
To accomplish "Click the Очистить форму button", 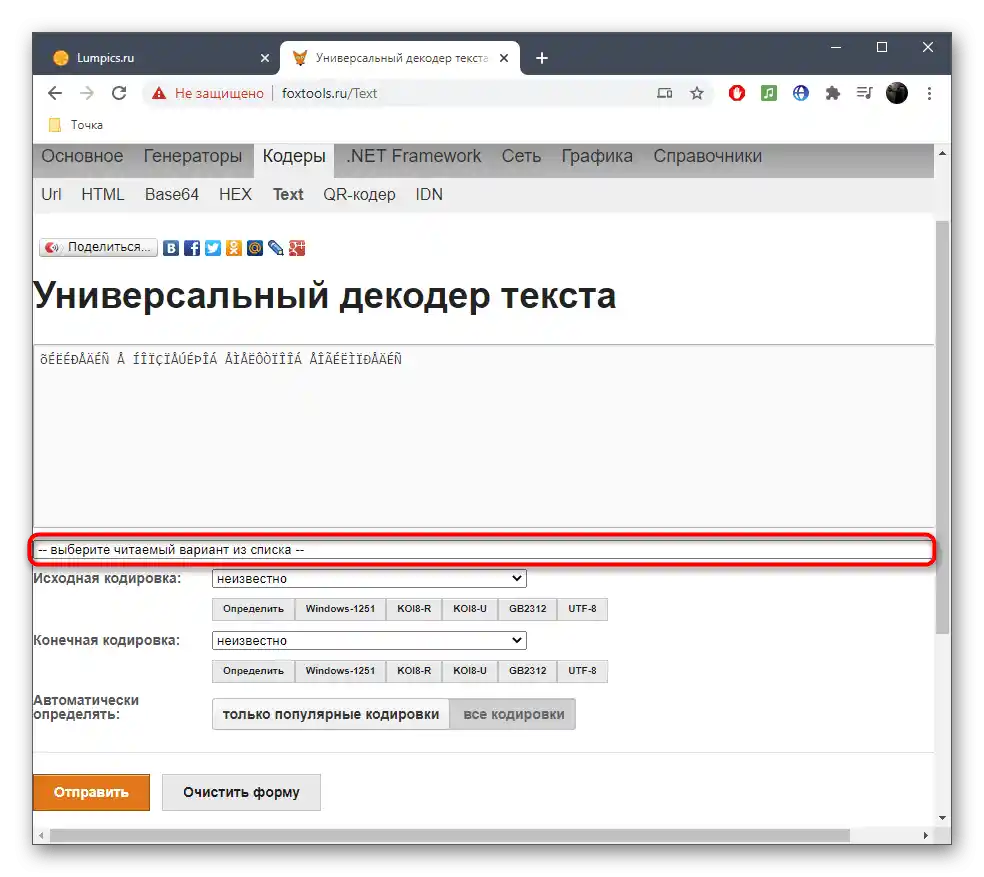I will [x=242, y=793].
